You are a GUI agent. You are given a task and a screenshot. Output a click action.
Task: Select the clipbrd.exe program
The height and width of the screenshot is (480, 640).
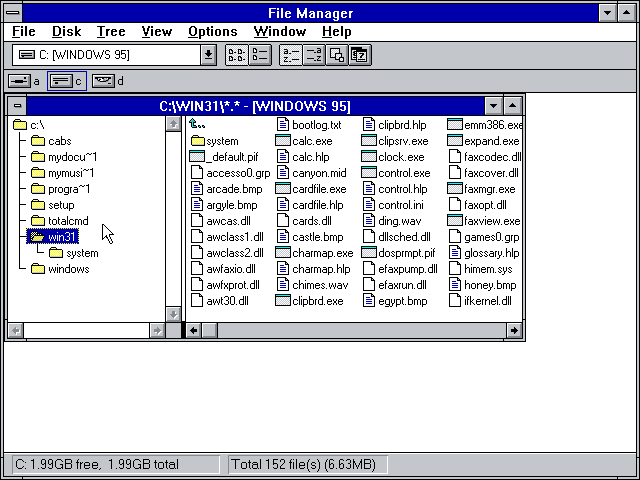[310, 301]
